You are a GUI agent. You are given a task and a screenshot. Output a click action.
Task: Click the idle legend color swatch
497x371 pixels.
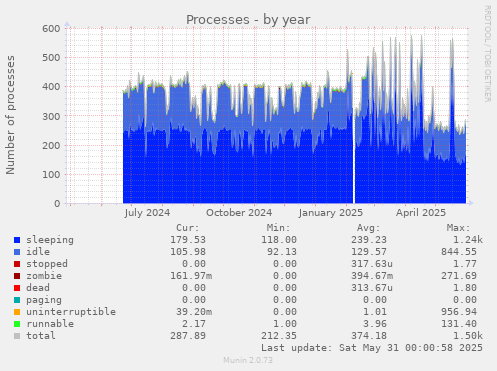click(x=17, y=252)
